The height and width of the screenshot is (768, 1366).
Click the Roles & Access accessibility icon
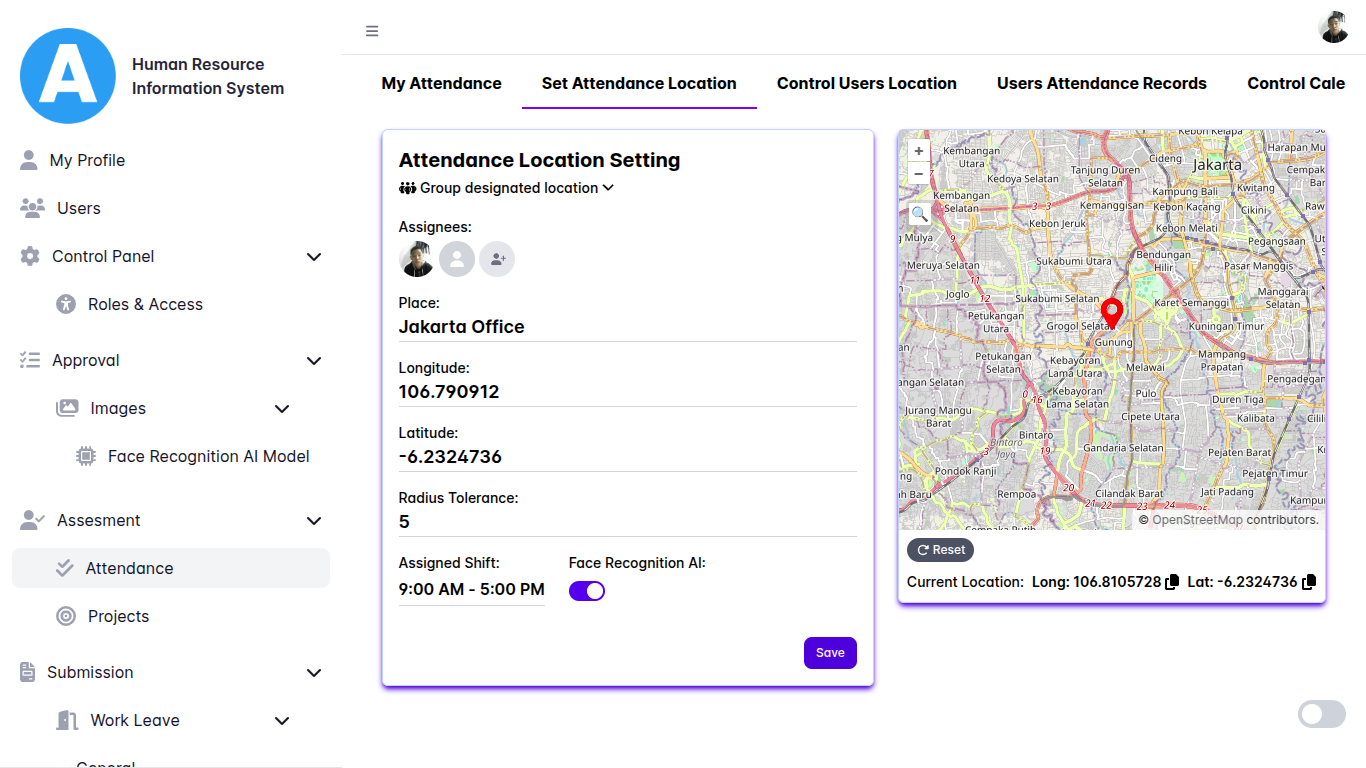(x=66, y=304)
